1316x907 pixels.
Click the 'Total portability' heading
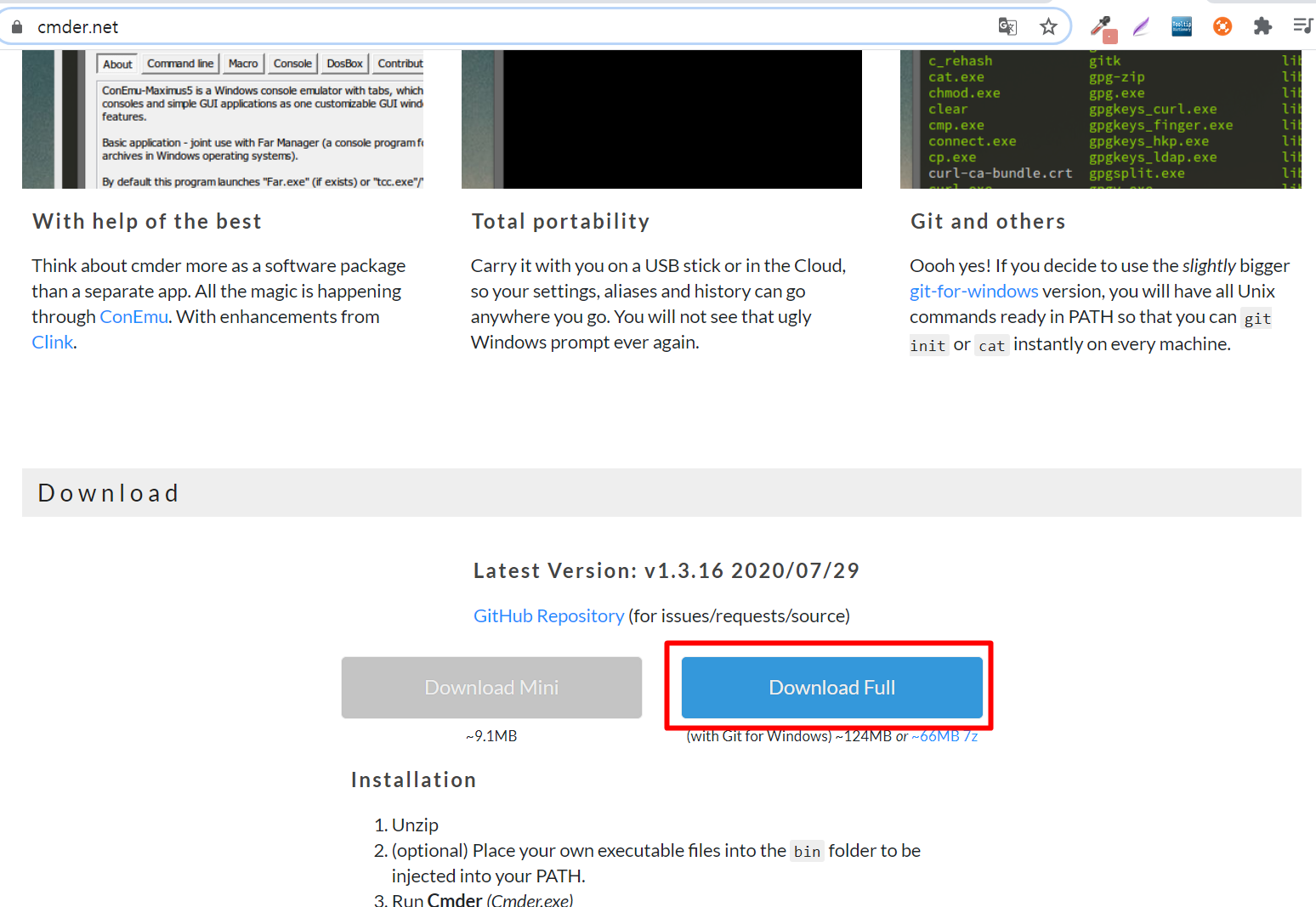click(x=560, y=221)
